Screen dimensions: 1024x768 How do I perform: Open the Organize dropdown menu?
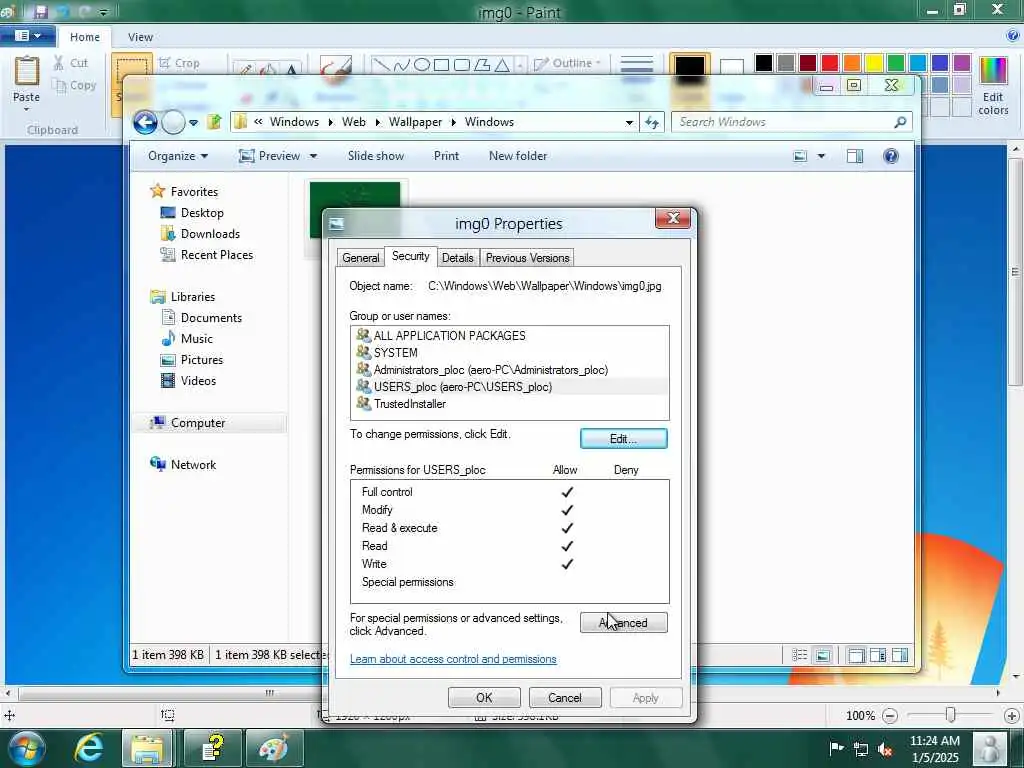(178, 156)
